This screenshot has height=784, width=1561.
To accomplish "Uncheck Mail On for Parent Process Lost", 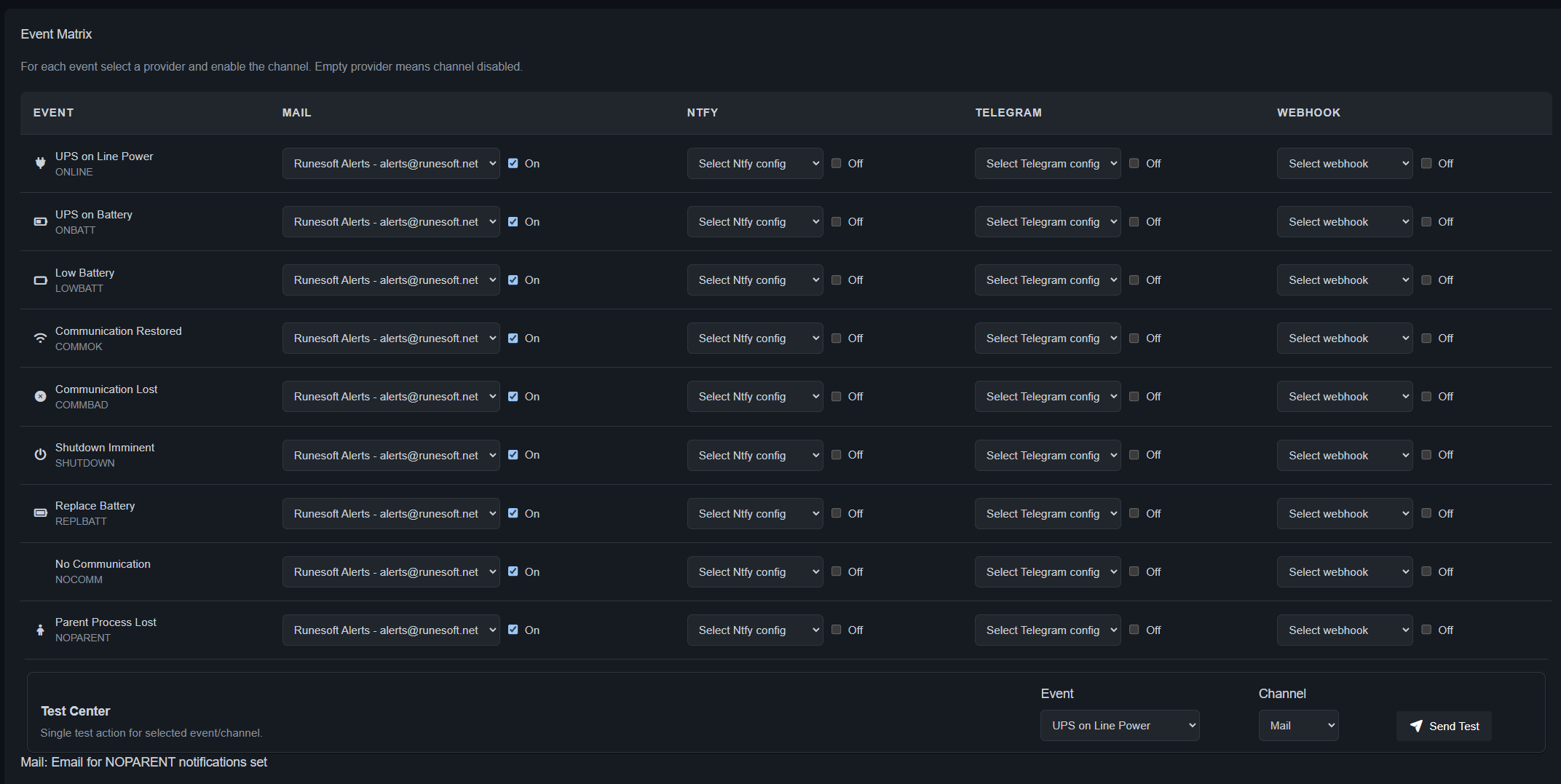I will tap(513, 629).
